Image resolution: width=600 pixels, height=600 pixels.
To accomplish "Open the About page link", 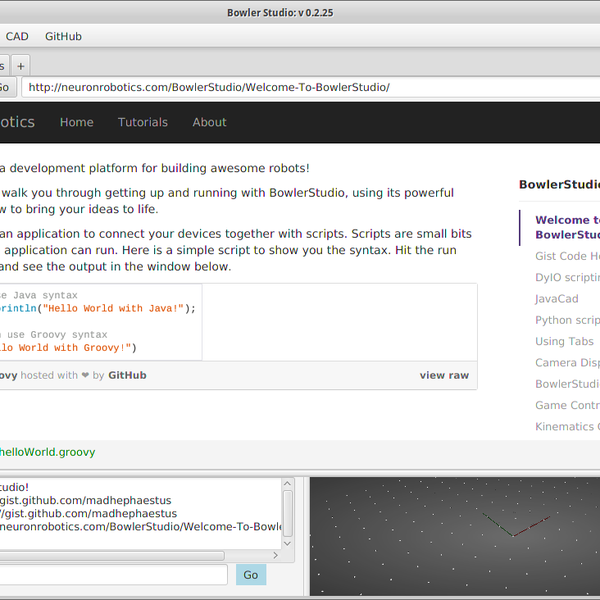I will pyautogui.click(x=209, y=122).
